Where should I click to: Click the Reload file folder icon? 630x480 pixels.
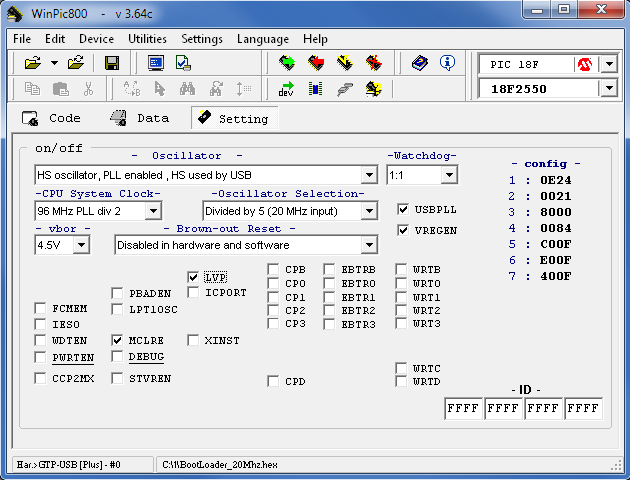click(x=76, y=63)
